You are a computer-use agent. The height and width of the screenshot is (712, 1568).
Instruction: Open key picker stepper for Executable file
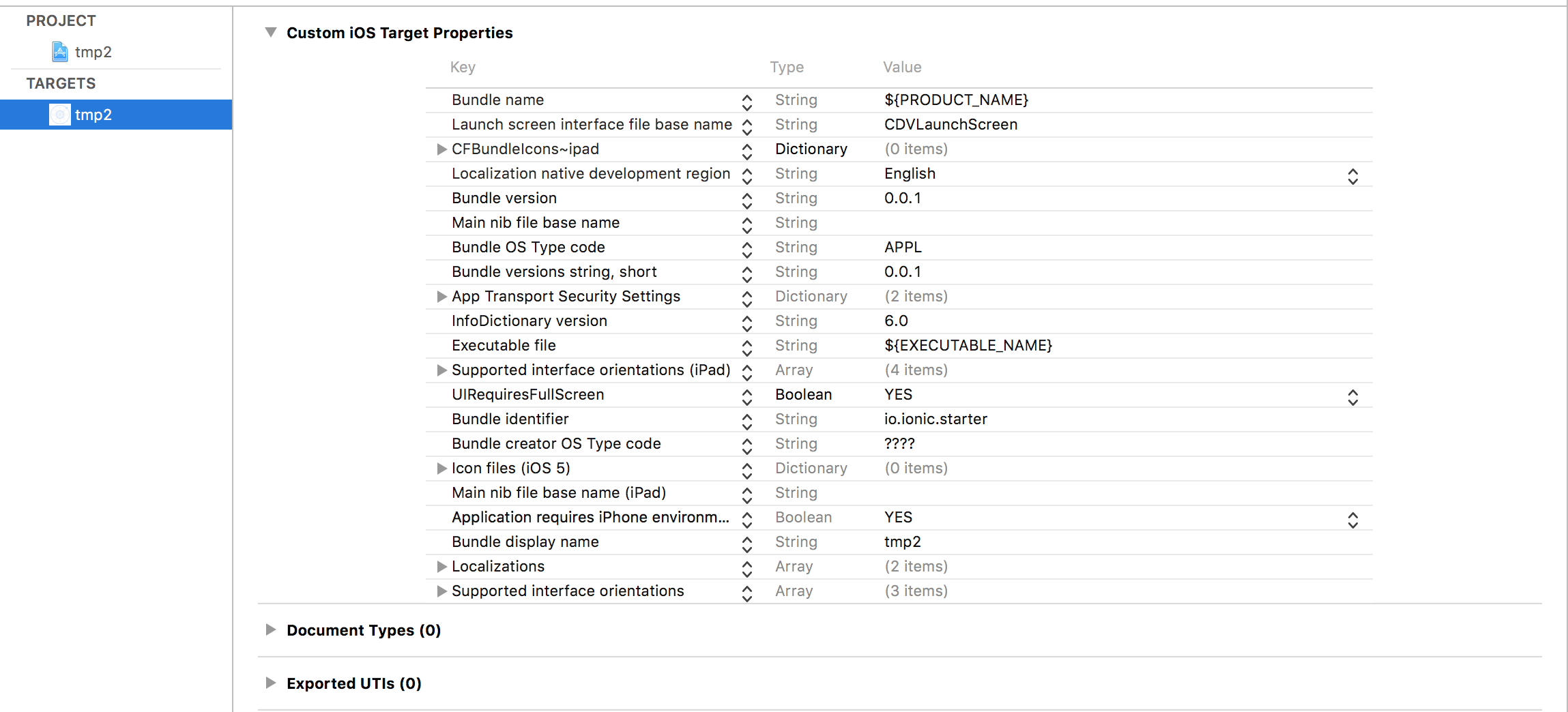coord(747,348)
